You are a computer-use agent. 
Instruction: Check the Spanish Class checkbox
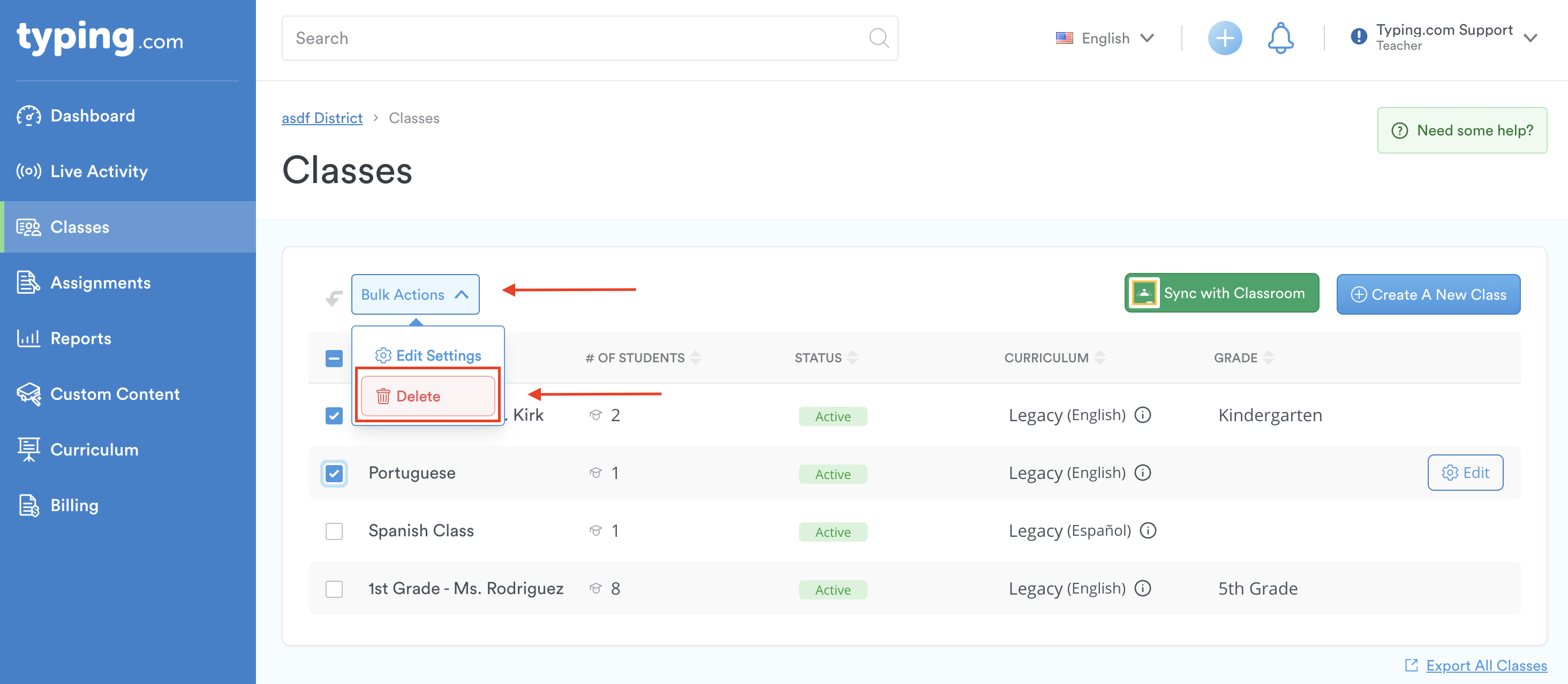334,531
